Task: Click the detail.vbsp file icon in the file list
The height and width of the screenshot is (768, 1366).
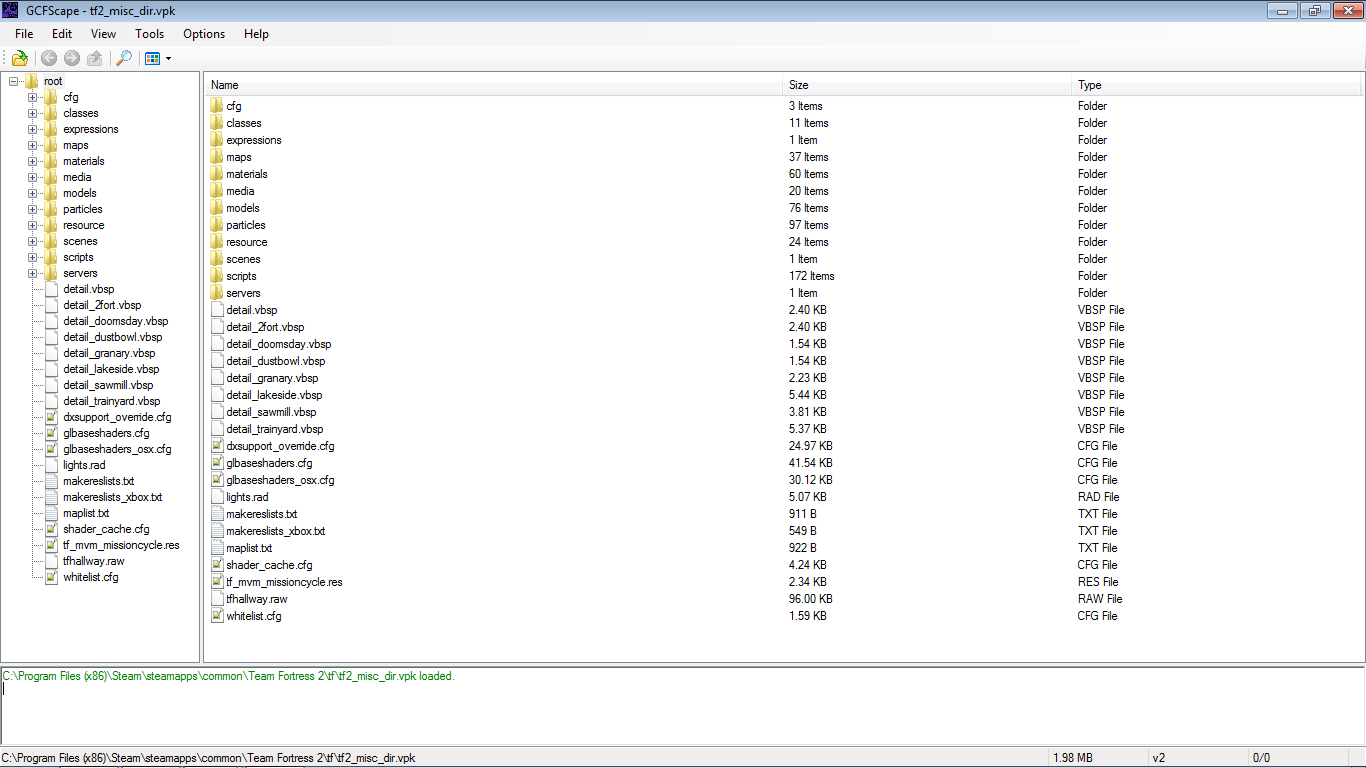Action: pyautogui.click(x=217, y=310)
